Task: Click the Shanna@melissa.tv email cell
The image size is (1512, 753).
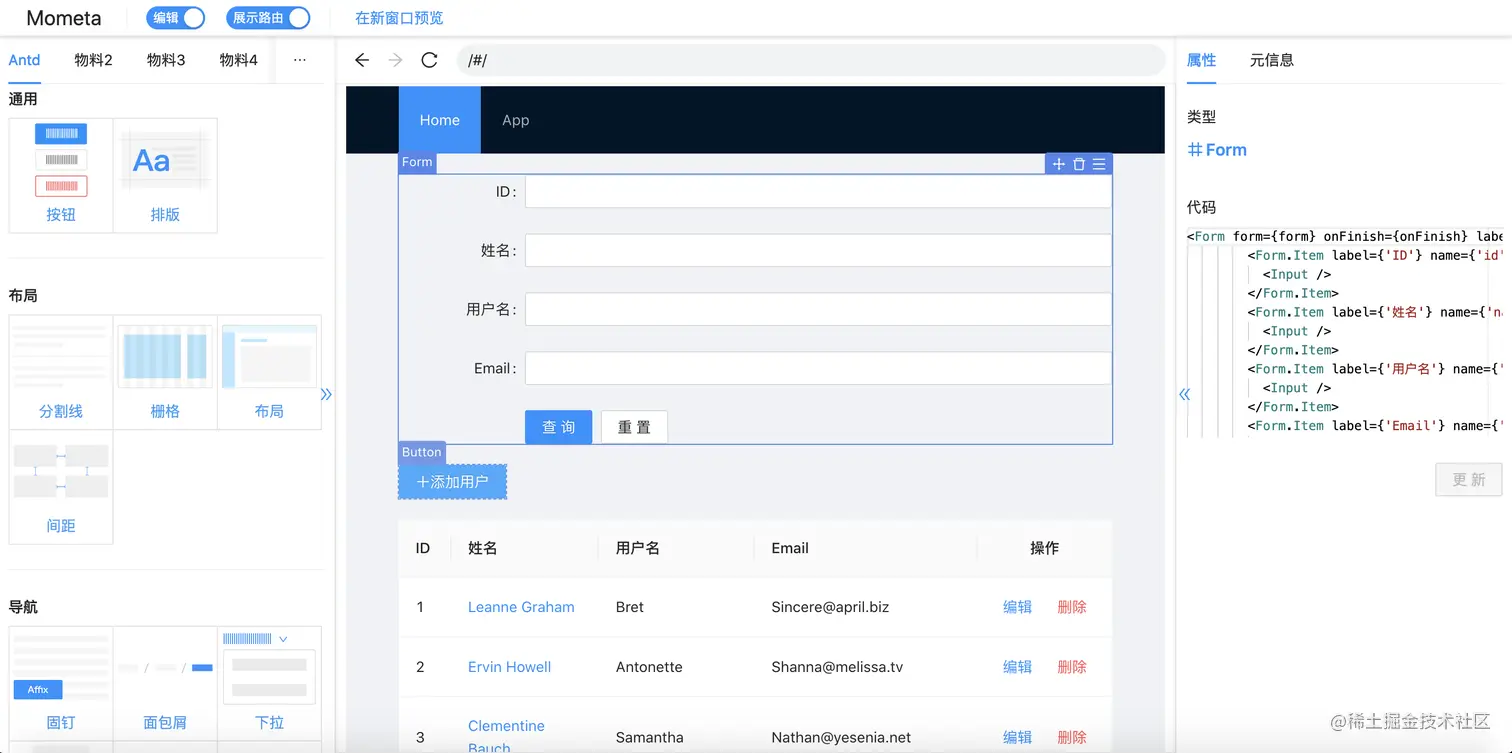Action: tap(837, 667)
